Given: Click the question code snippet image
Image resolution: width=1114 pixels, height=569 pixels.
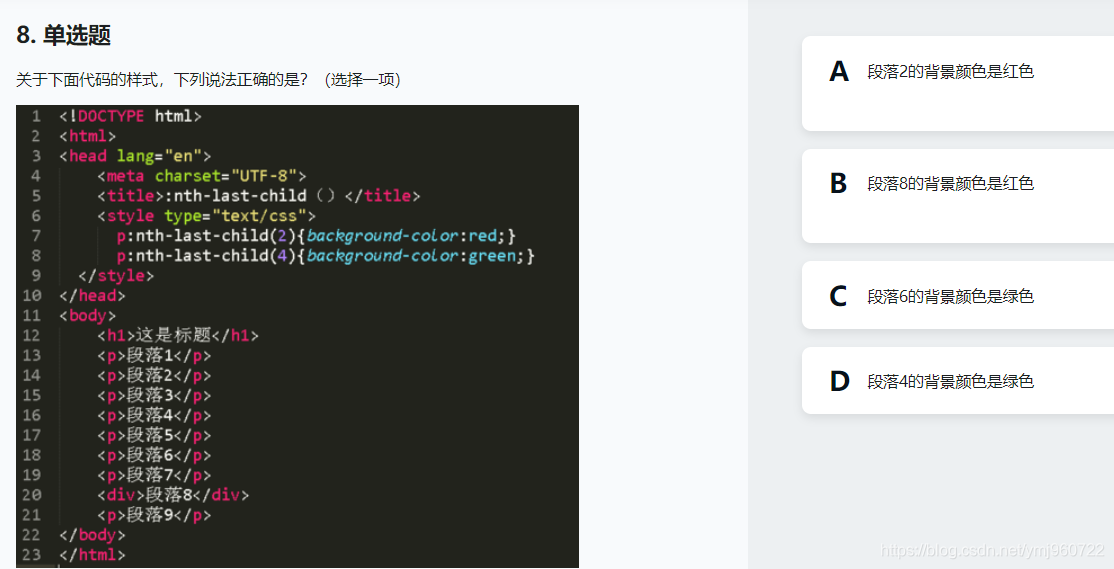Looking at the screenshot, I should tap(297, 336).
